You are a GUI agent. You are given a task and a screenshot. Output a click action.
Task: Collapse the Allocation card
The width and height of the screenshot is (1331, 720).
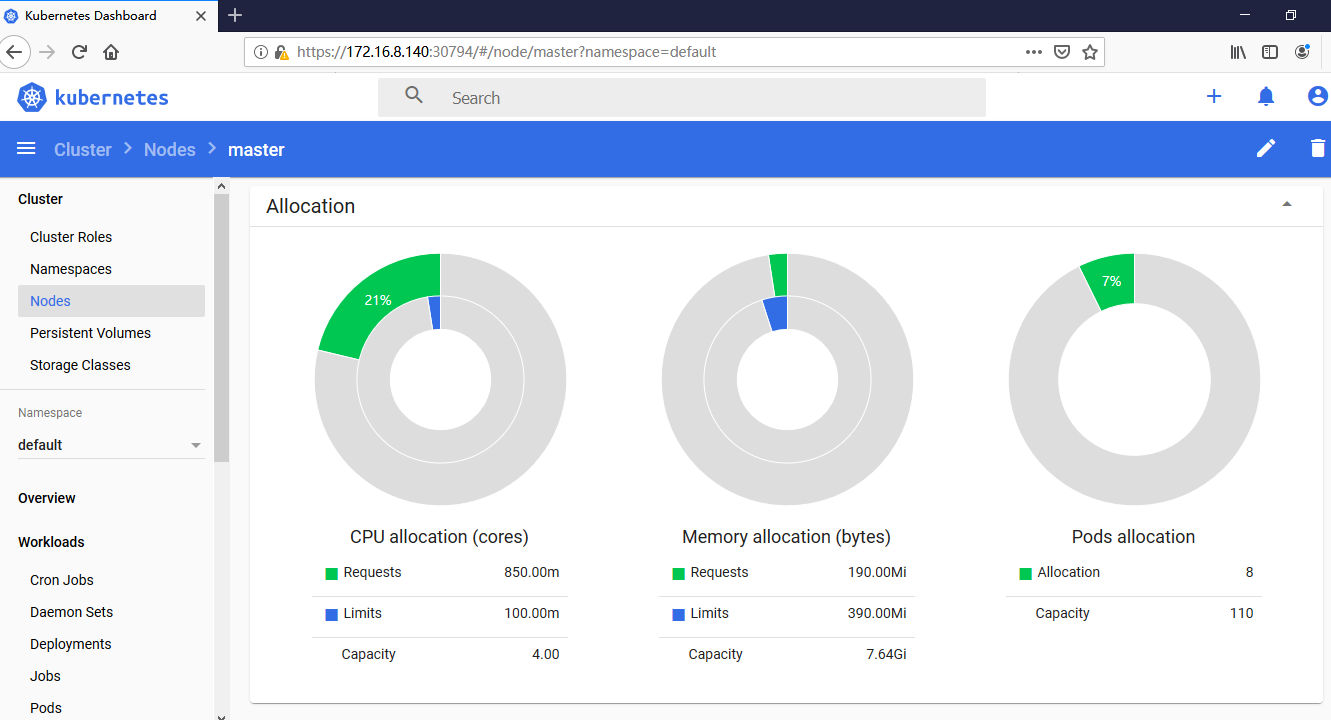coord(1287,204)
